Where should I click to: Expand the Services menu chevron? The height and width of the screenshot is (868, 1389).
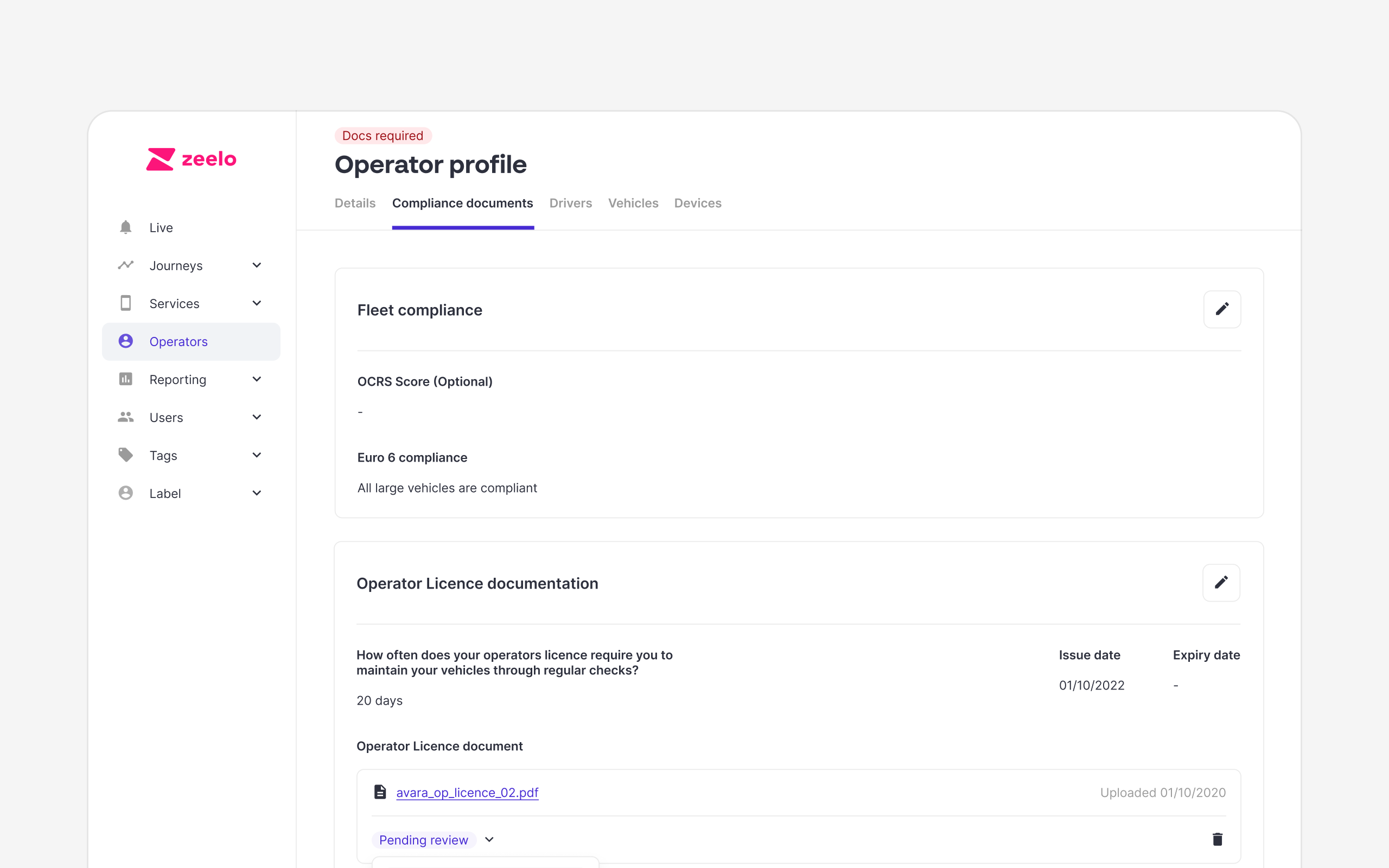(x=257, y=303)
